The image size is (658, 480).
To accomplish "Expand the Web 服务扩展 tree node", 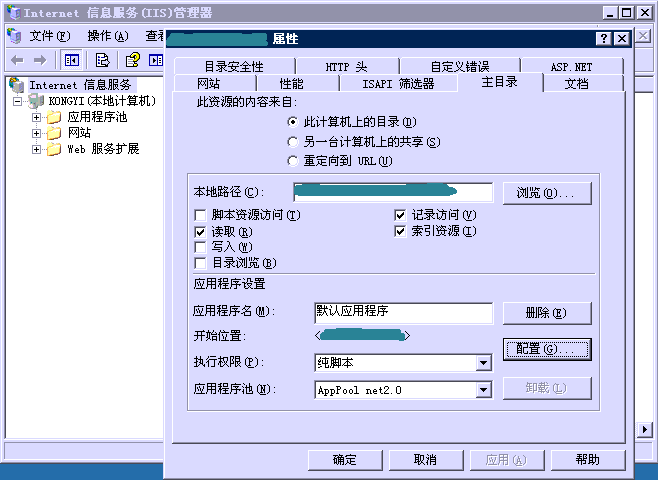I will [x=37, y=149].
